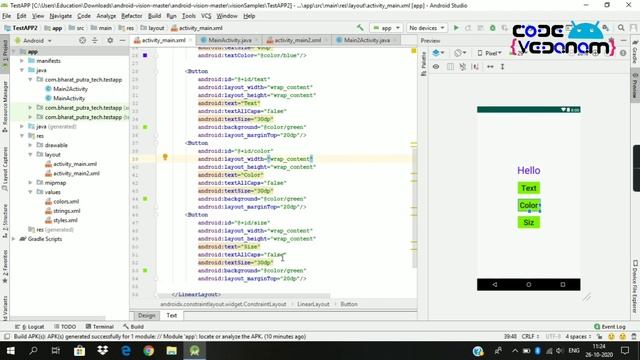
Task: Switch to Main2Activity.java editor tab
Action: coord(367,40)
